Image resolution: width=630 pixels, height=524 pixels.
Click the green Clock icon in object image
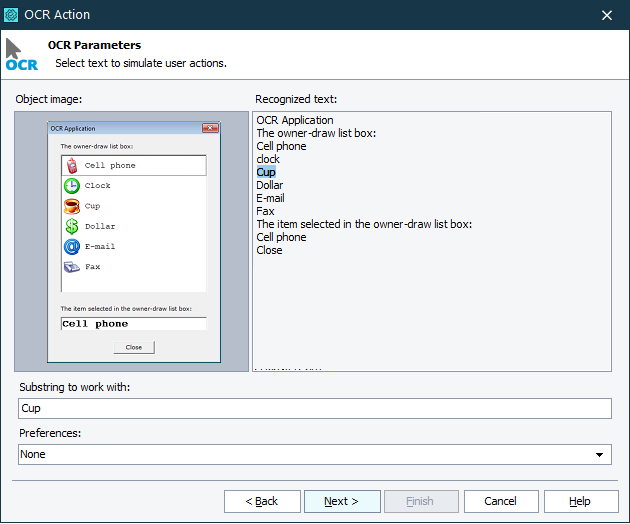(72, 186)
